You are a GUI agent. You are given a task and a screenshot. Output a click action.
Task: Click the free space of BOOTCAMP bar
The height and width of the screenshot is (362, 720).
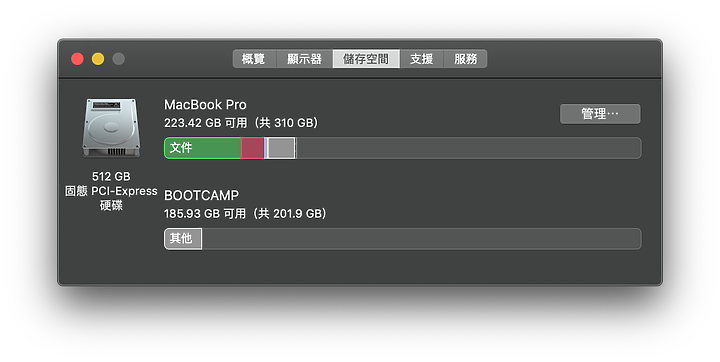(421, 239)
